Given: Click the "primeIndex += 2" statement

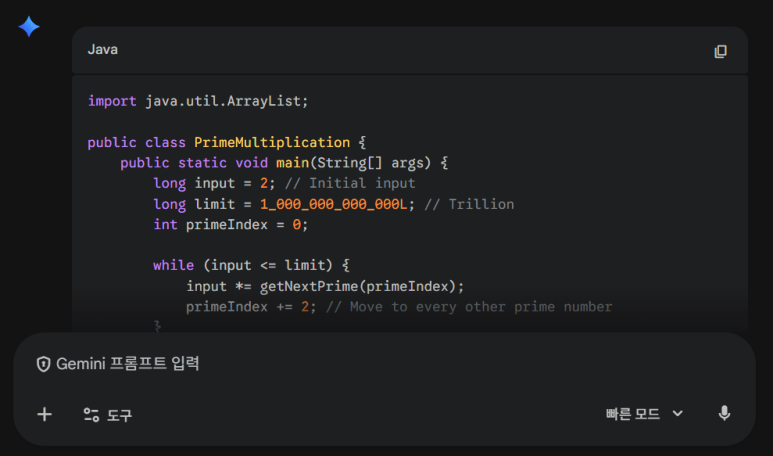Looking at the screenshot, I should (x=250, y=306).
